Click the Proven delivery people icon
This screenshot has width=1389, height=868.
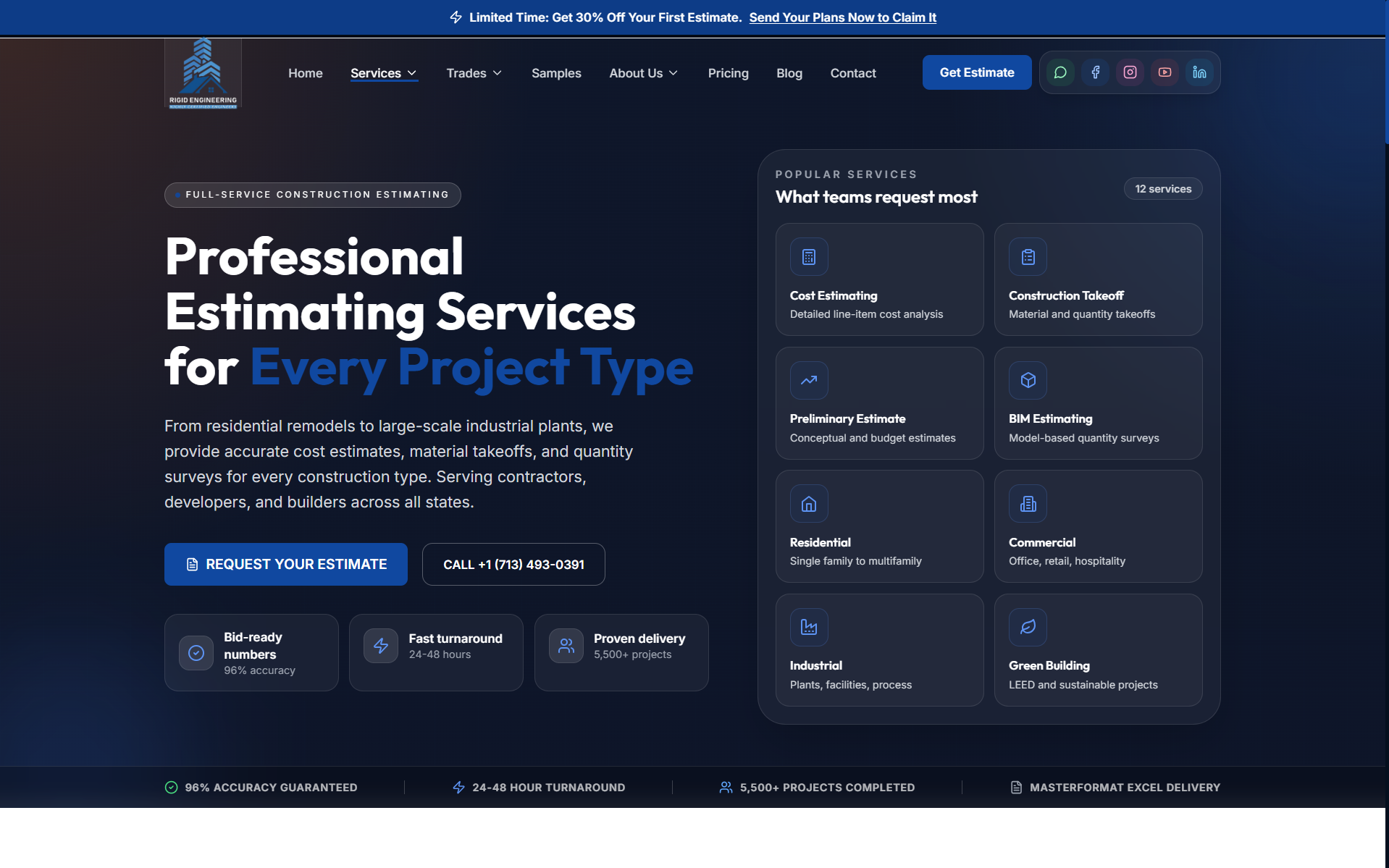click(x=566, y=646)
